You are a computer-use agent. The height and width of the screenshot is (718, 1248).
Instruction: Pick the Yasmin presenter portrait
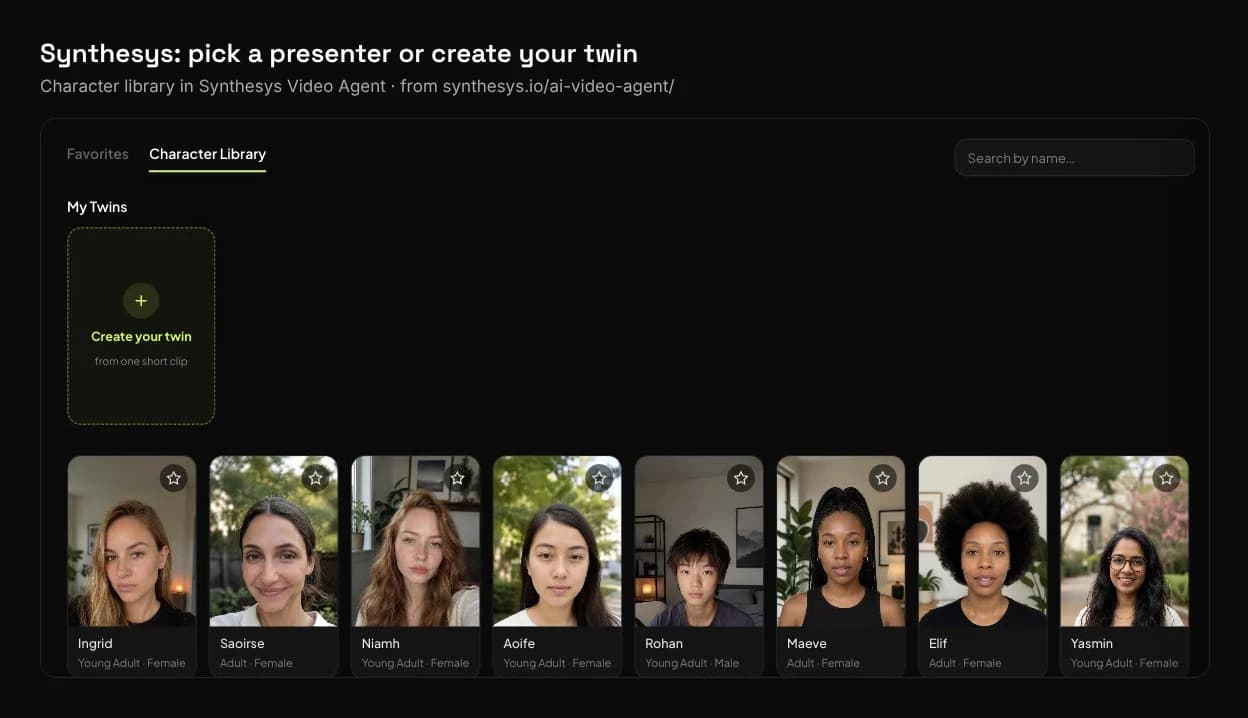[1125, 541]
